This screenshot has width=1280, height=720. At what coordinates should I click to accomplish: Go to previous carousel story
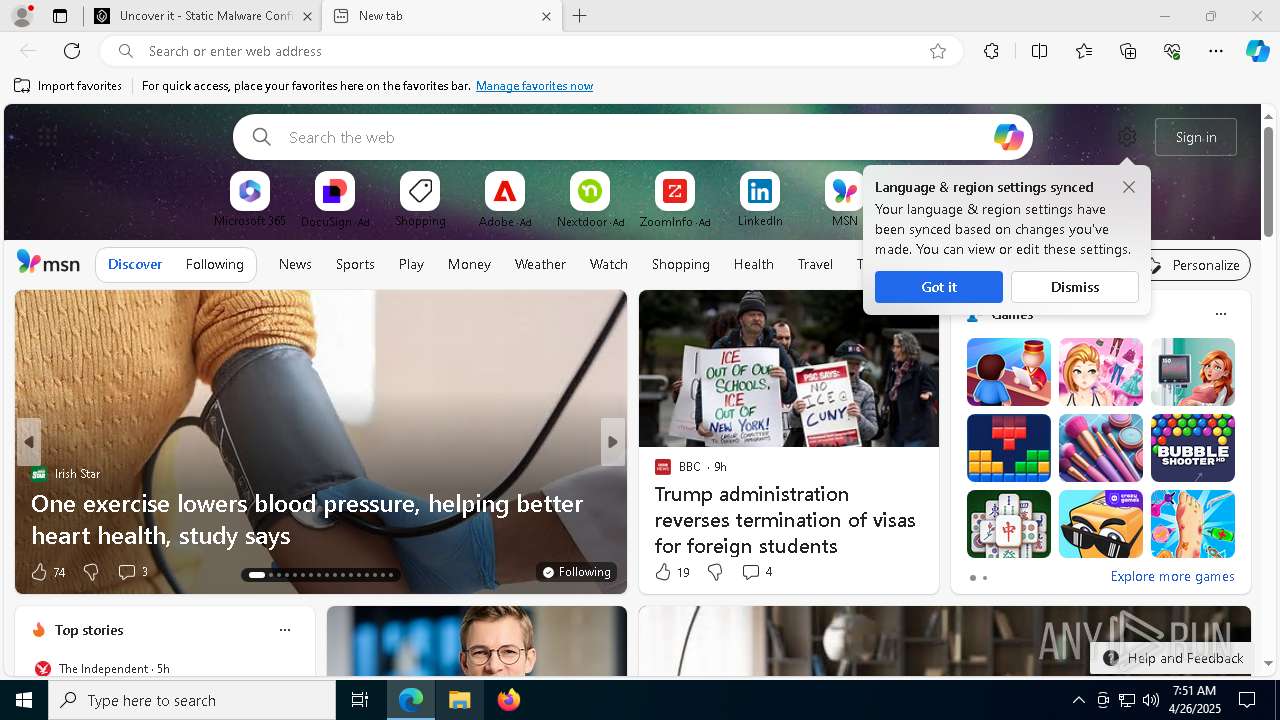click(29, 441)
